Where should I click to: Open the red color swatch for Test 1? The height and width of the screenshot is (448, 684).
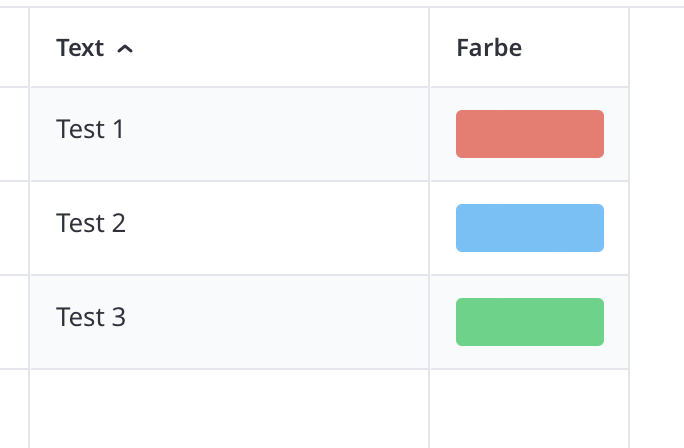529,134
